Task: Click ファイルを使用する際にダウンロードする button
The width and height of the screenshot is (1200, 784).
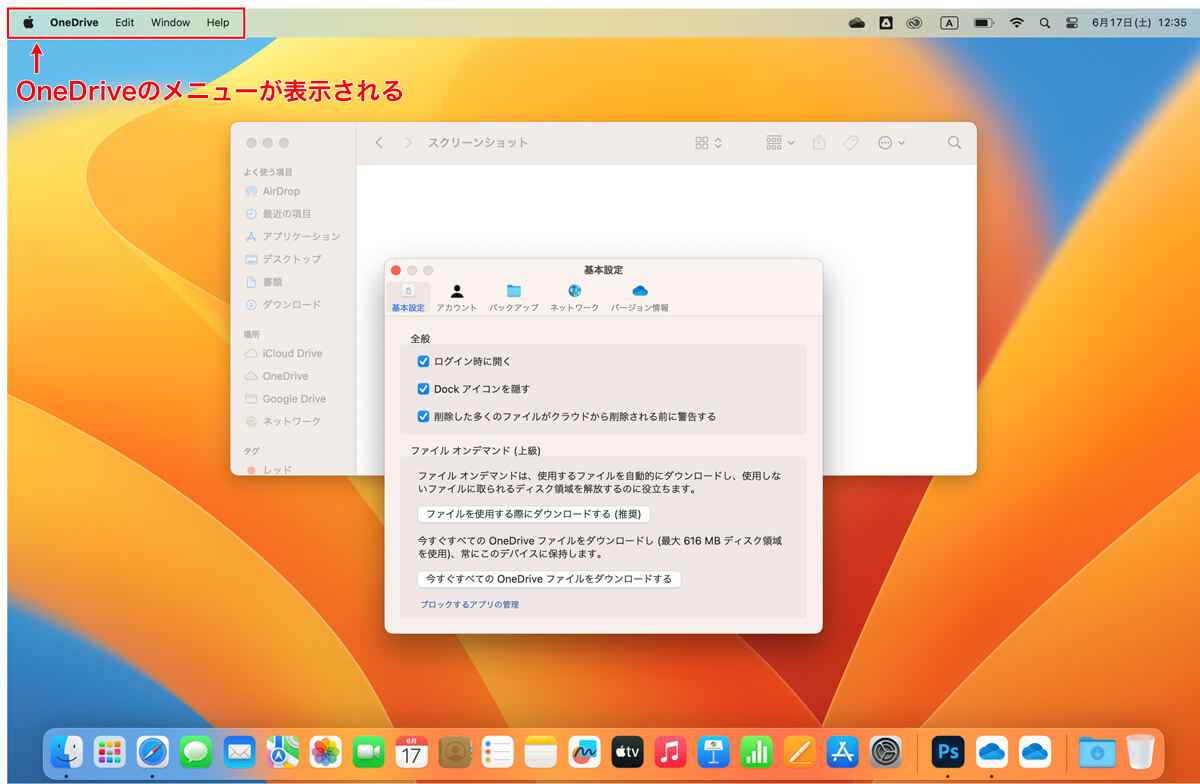Action: pos(534,514)
